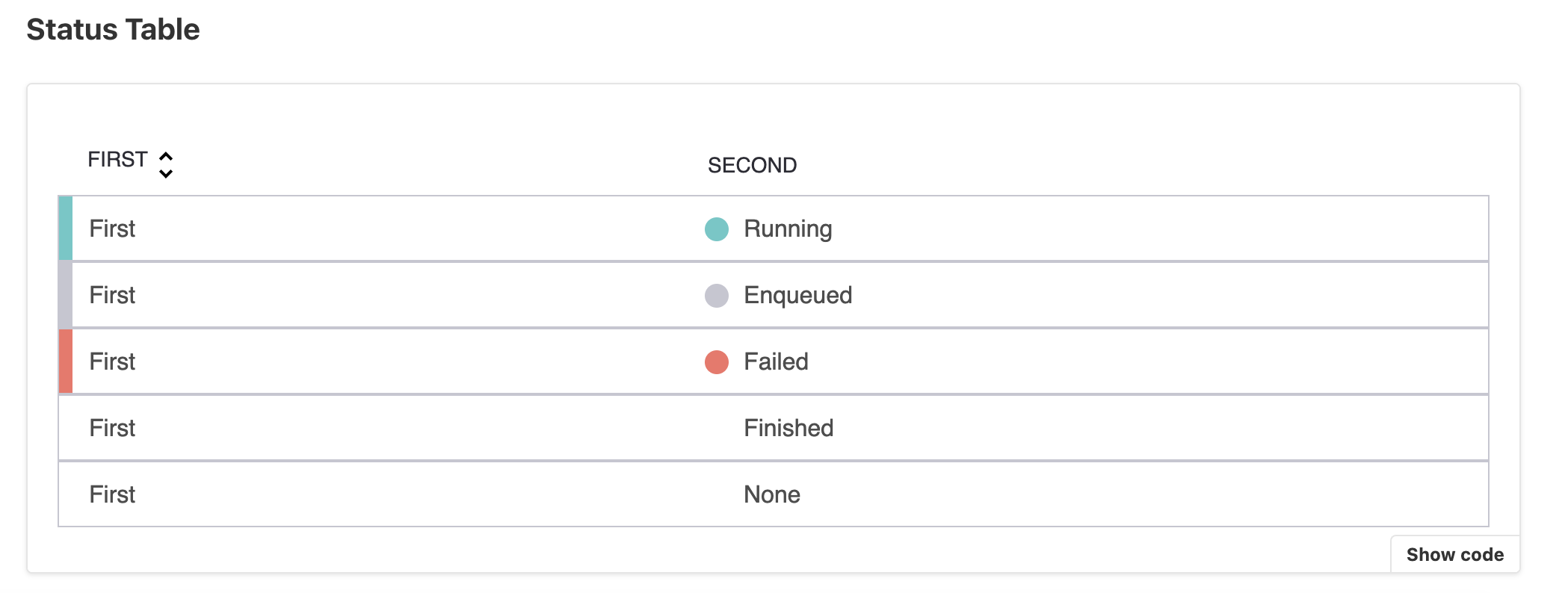This screenshot has width=1568, height=593.
Task: Click the teal Running status dot
Action: pyautogui.click(x=717, y=229)
